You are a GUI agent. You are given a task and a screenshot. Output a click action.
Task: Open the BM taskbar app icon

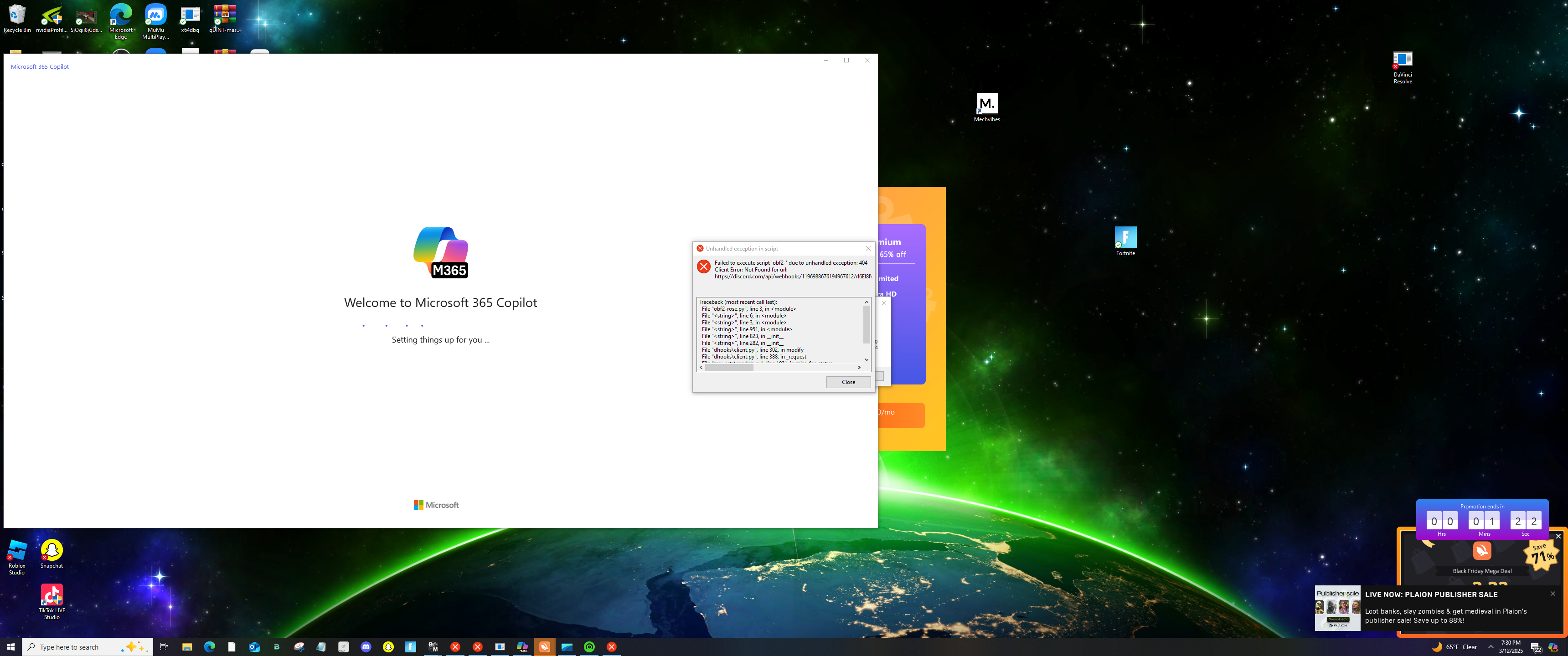433,647
